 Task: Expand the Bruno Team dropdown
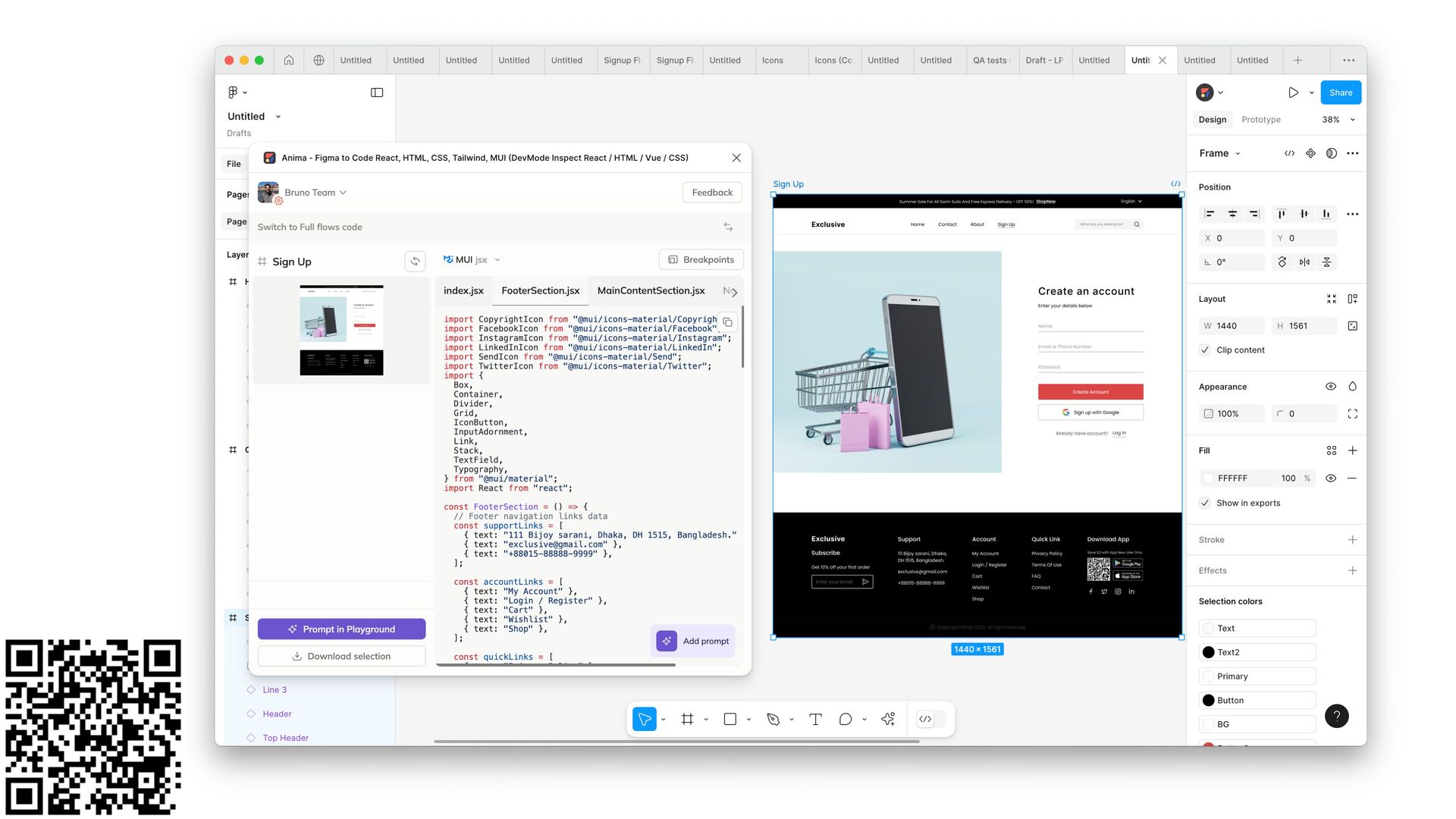(x=315, y=193)
